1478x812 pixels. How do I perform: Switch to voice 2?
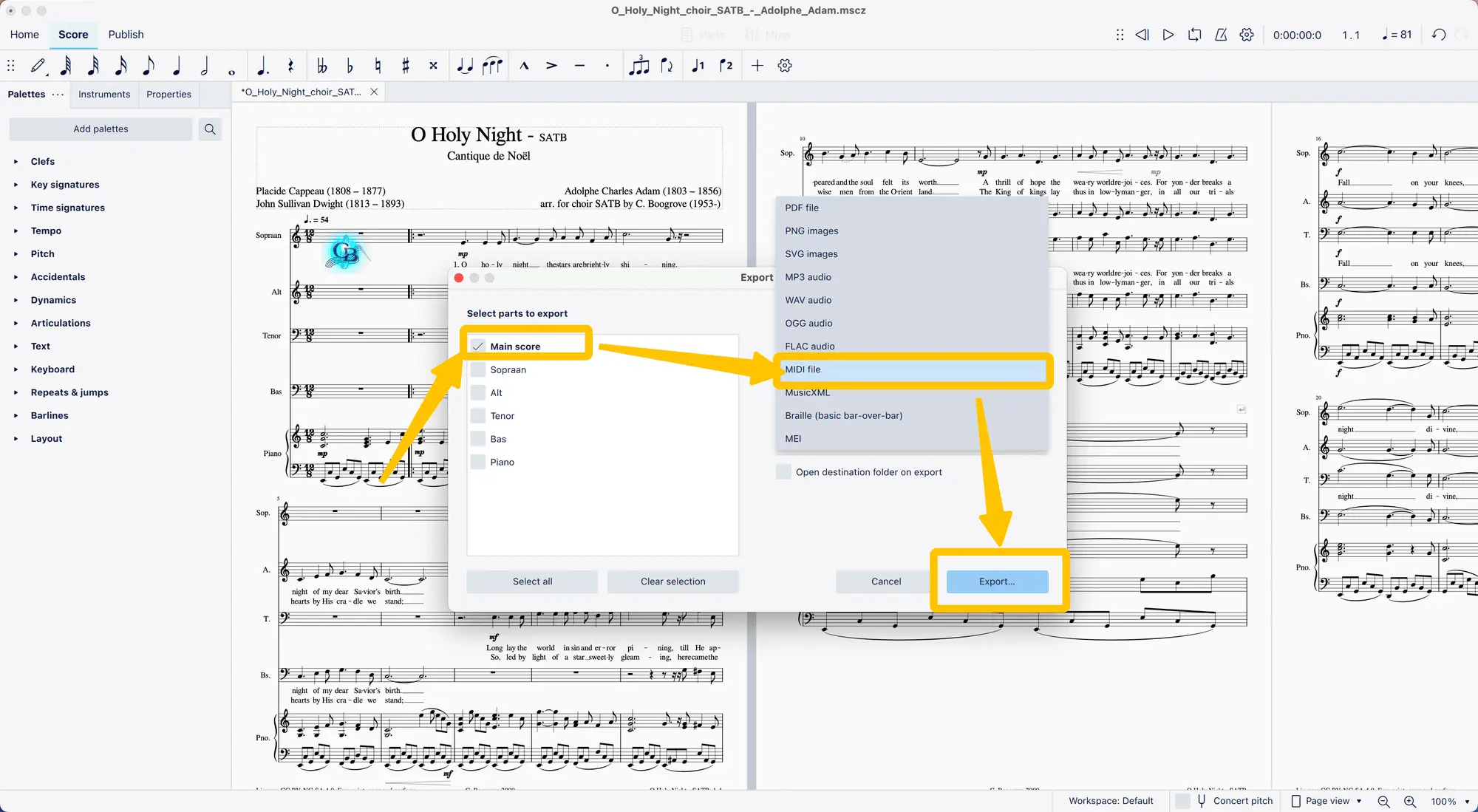[726, 66]
